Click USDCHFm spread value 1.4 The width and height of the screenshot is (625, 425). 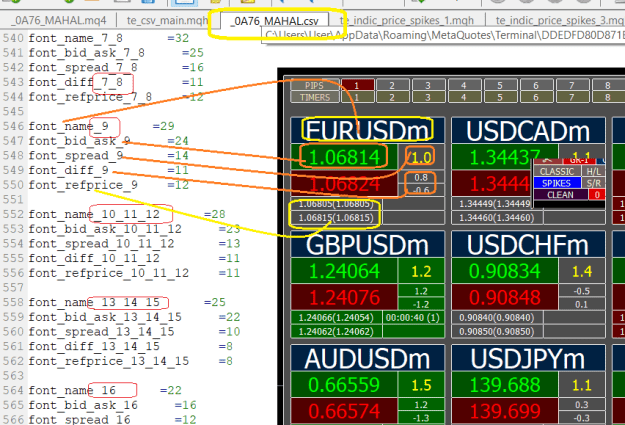(x=582, y=271)
